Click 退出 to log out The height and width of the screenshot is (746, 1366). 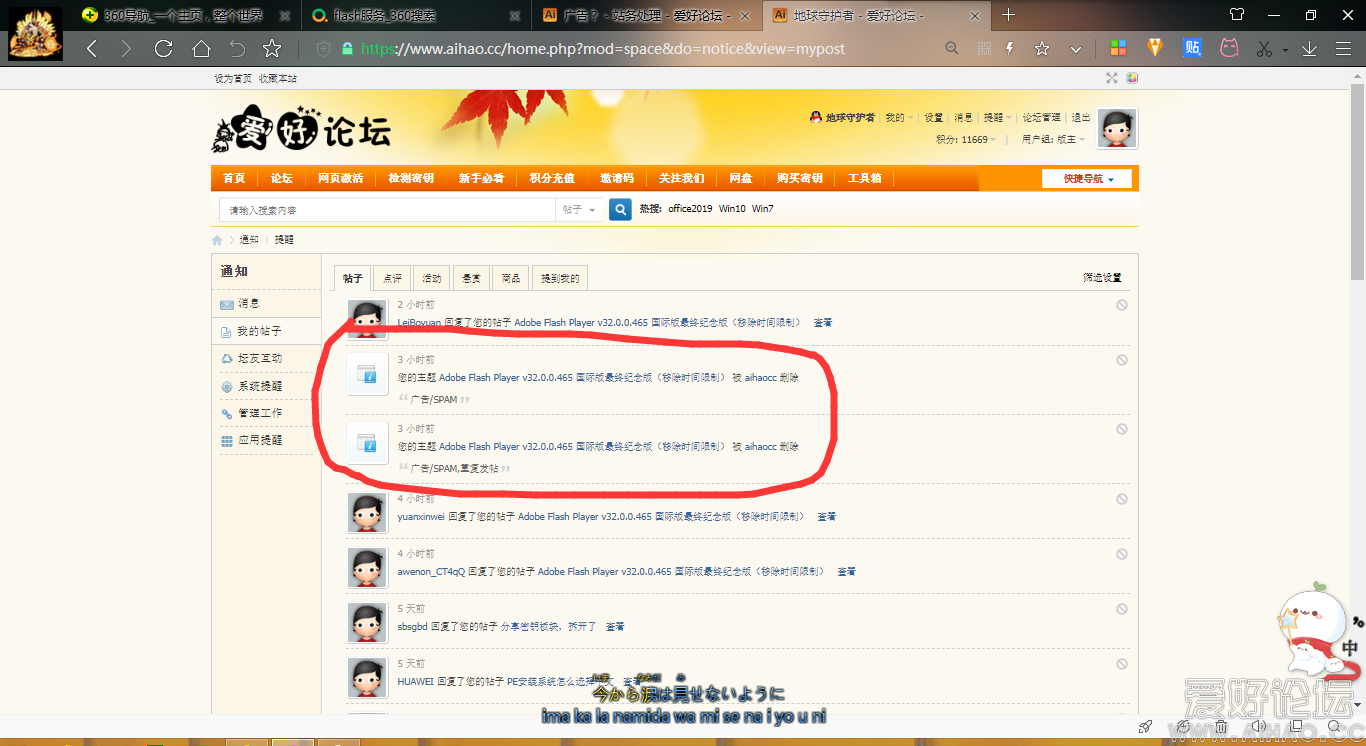[1081, 116]
